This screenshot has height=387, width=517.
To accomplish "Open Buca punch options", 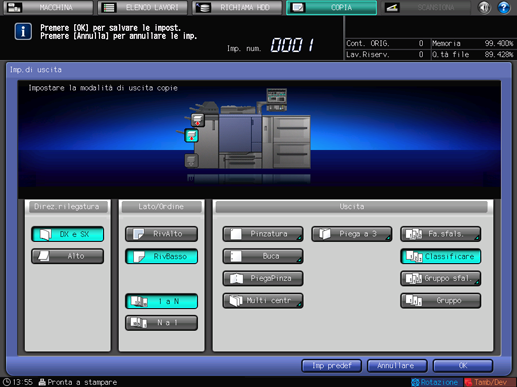I will (263, 256).
